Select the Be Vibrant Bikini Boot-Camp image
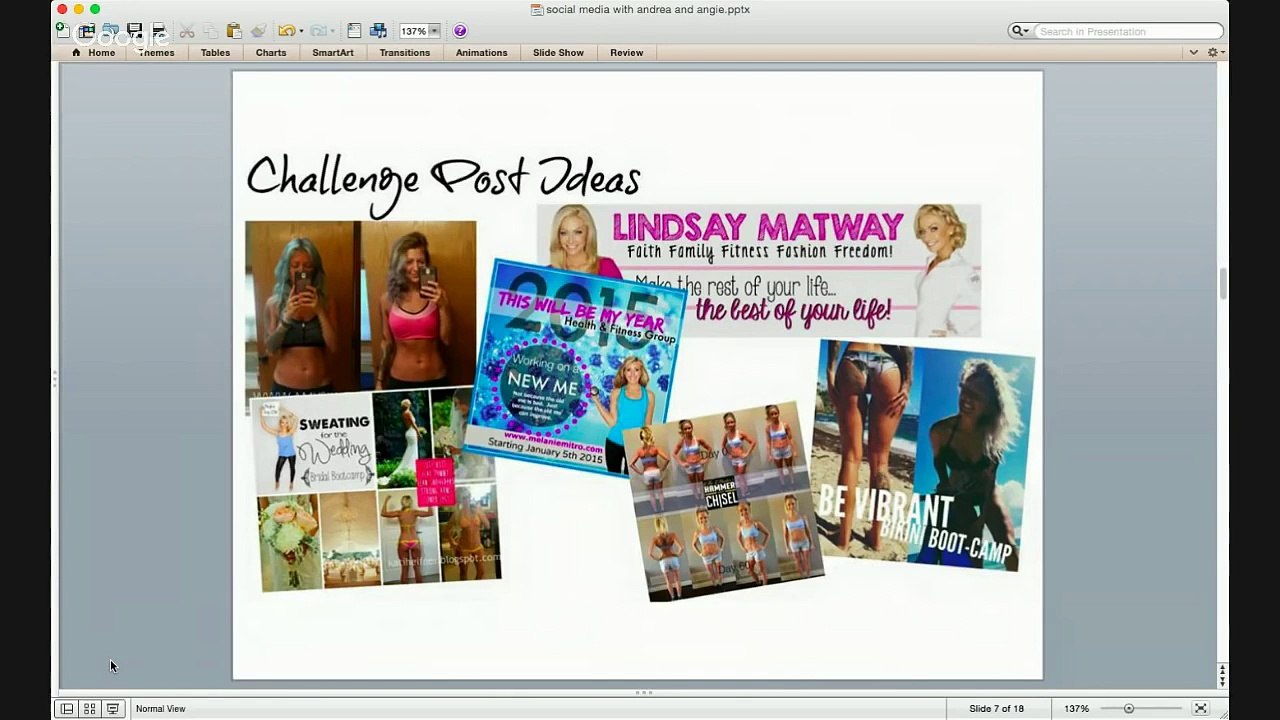Image resolution: width=1280 pixels, height=720 pixels. (x=922, y=455)
